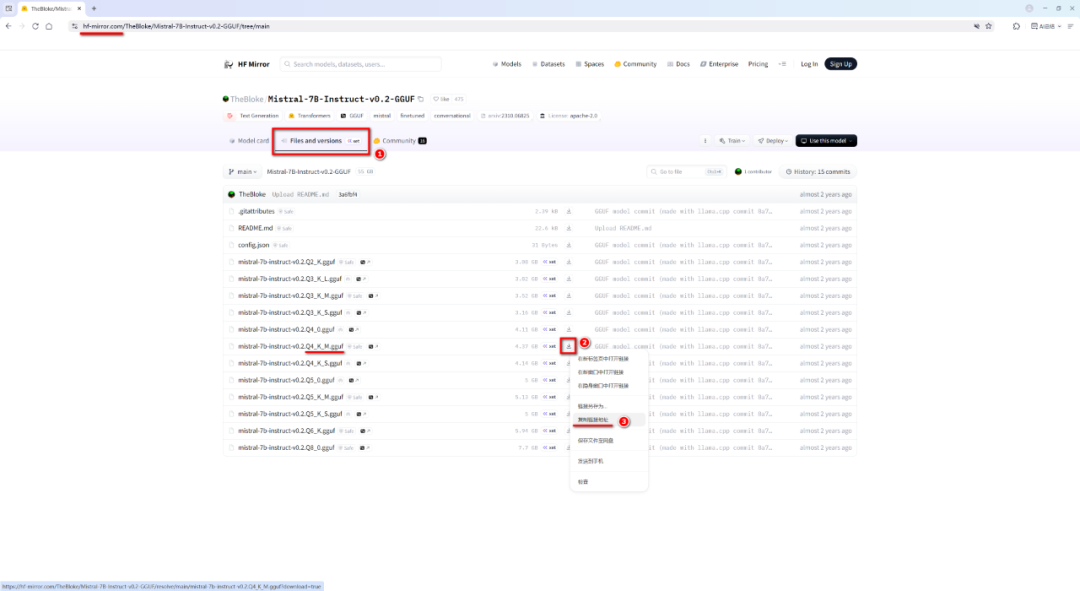The width and height of the screenshot is (1080, 591).
Task: Open commit hash 3a6fbf4
Action: pos(348,194)
